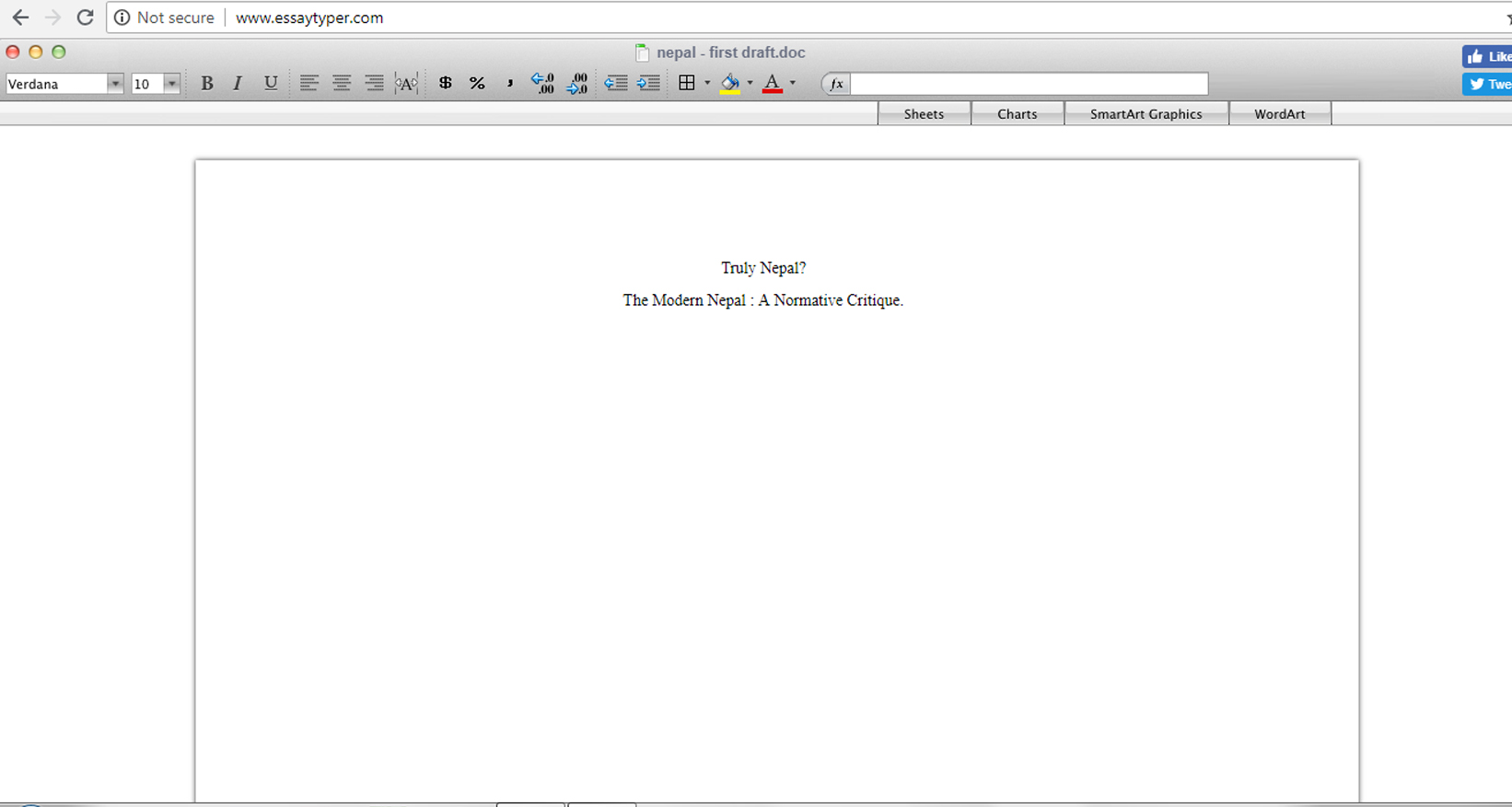Maximize the document with green button
Screen dimensions: 1512x807
point(59,52)
